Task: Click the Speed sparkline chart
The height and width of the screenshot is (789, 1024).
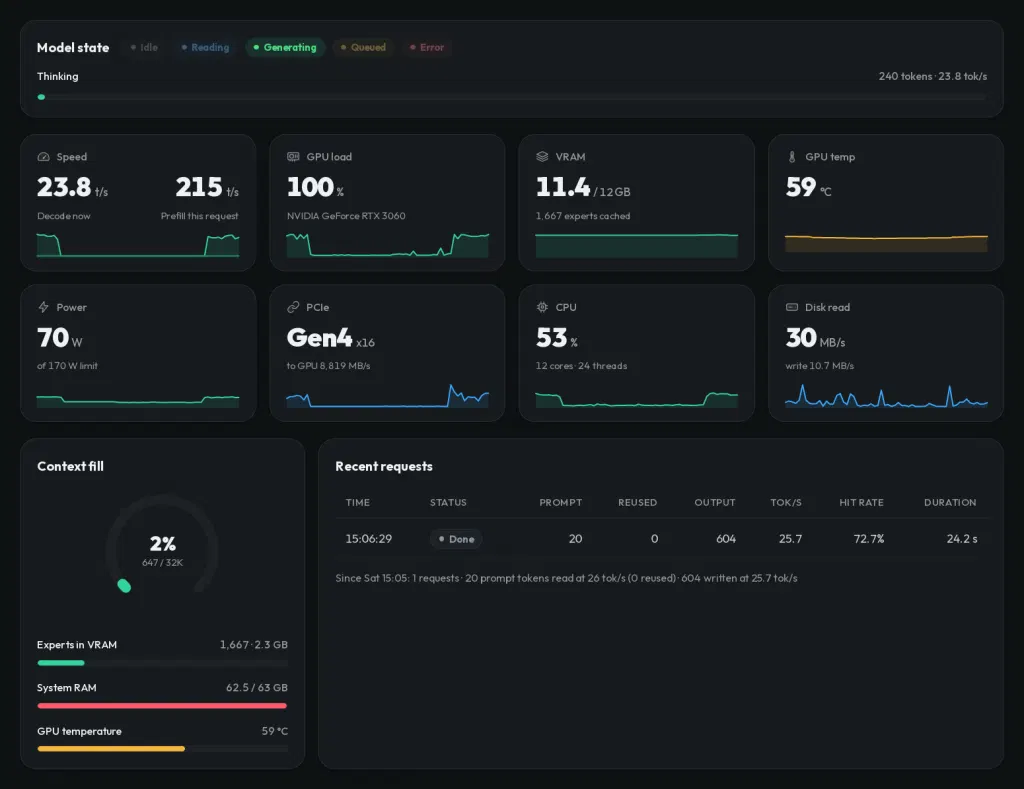Action: click(x=138, y=245)
